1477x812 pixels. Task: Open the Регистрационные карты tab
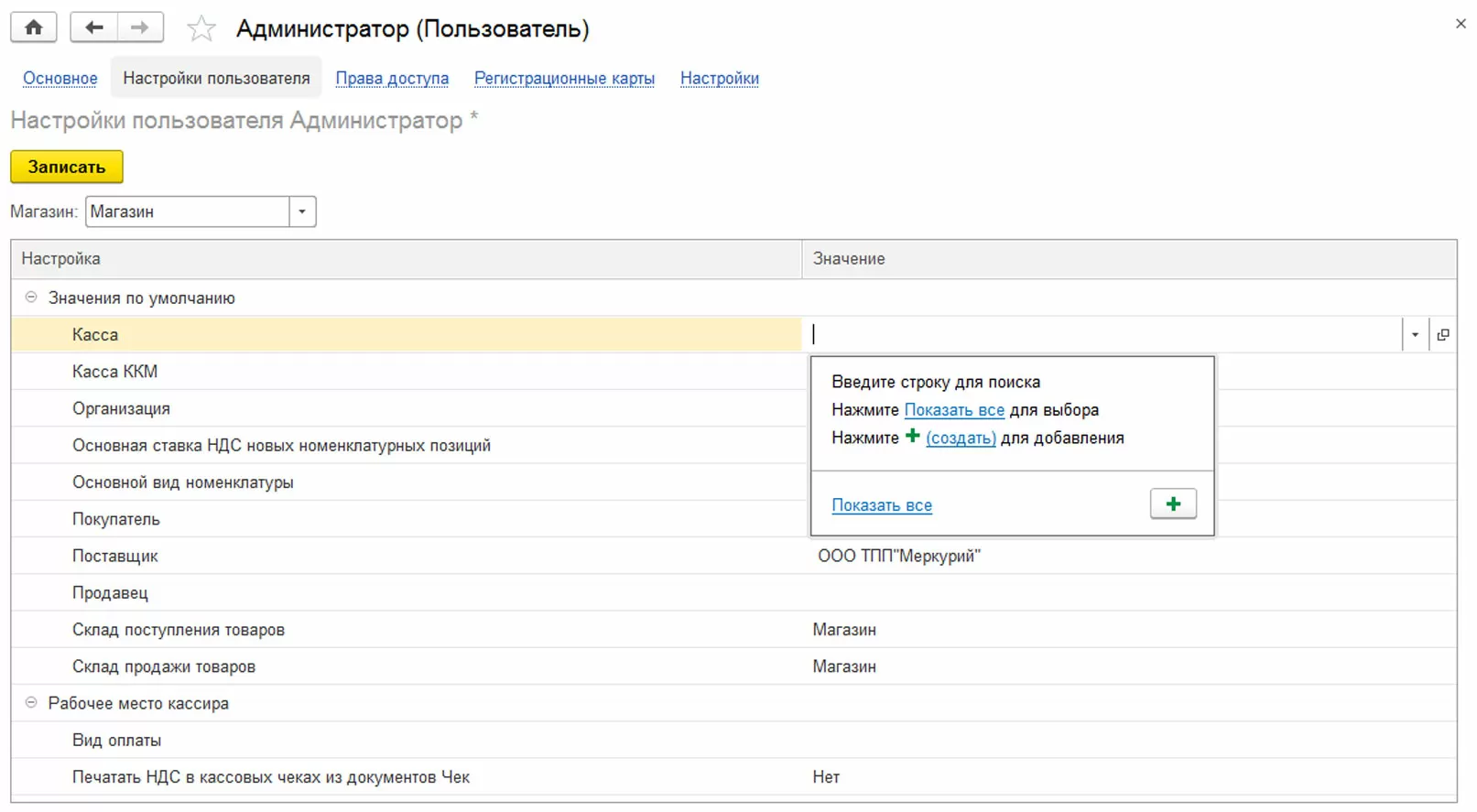click(564, 79)
